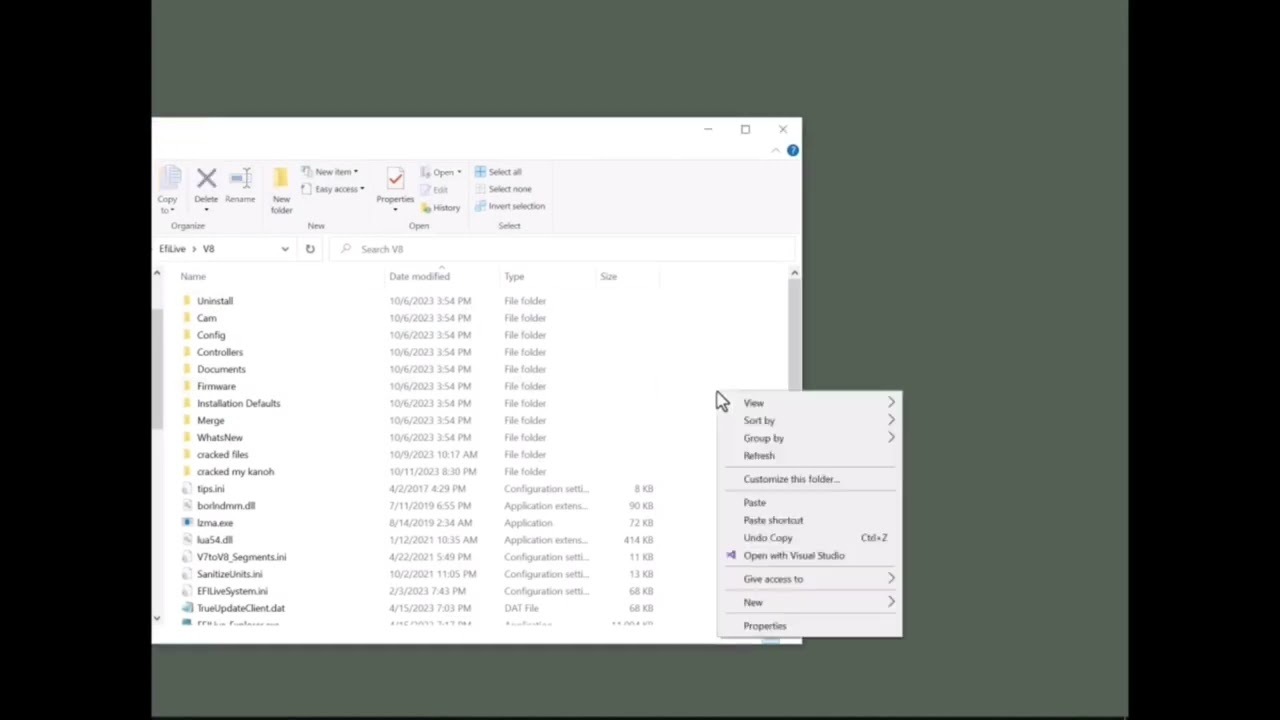Click the Size column header
This screenshot has height=720, width=1280.
[608, 276]
